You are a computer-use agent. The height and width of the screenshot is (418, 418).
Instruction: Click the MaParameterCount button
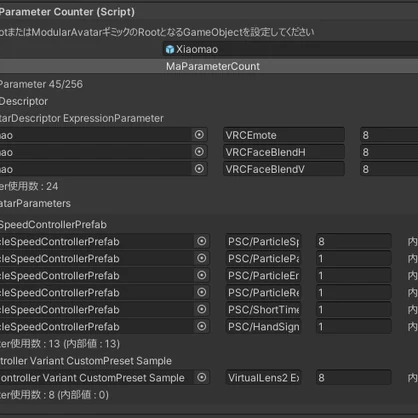[x=209, y=66]
